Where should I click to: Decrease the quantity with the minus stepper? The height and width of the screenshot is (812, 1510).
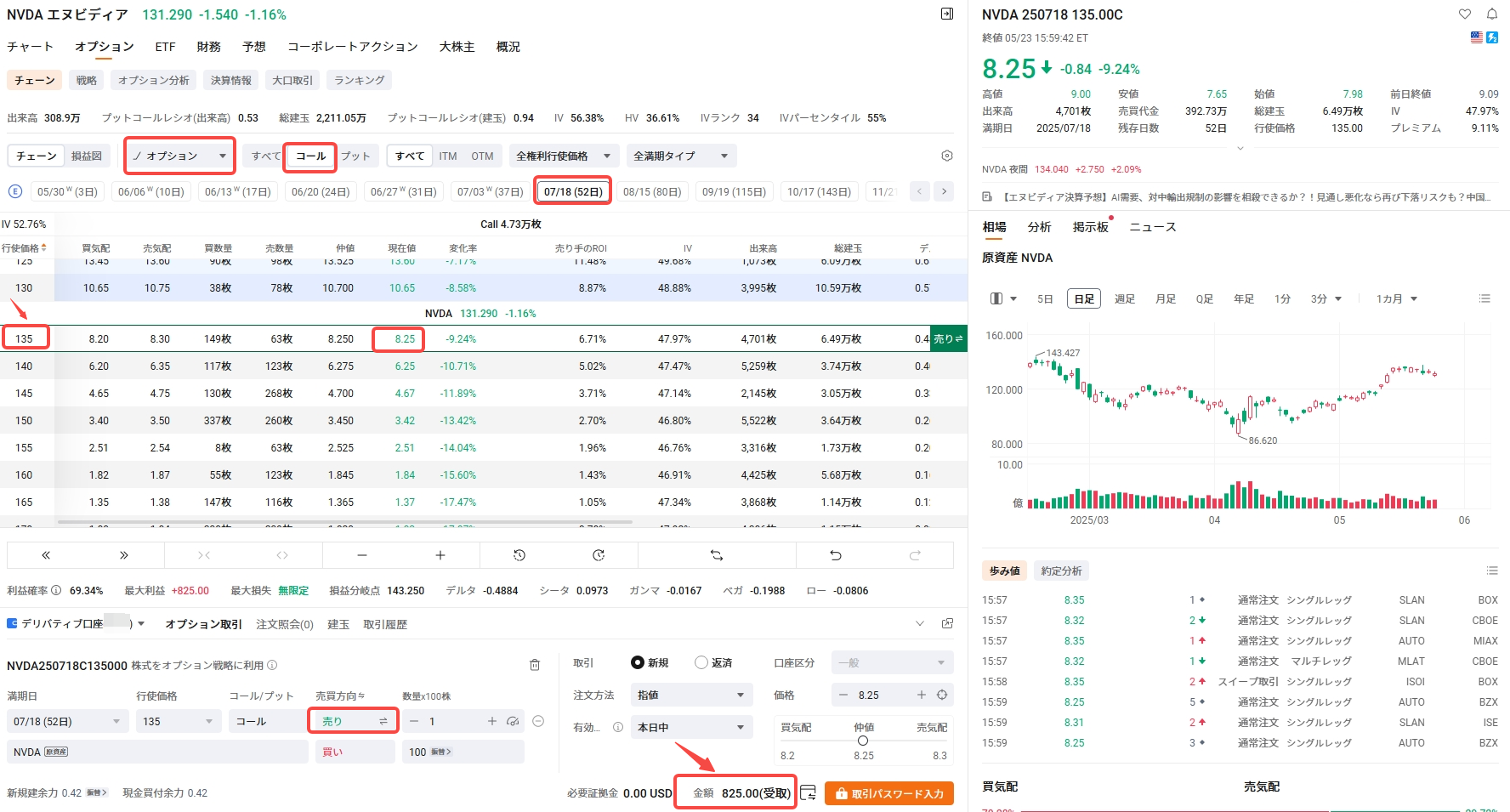click(x=414, y=721)
